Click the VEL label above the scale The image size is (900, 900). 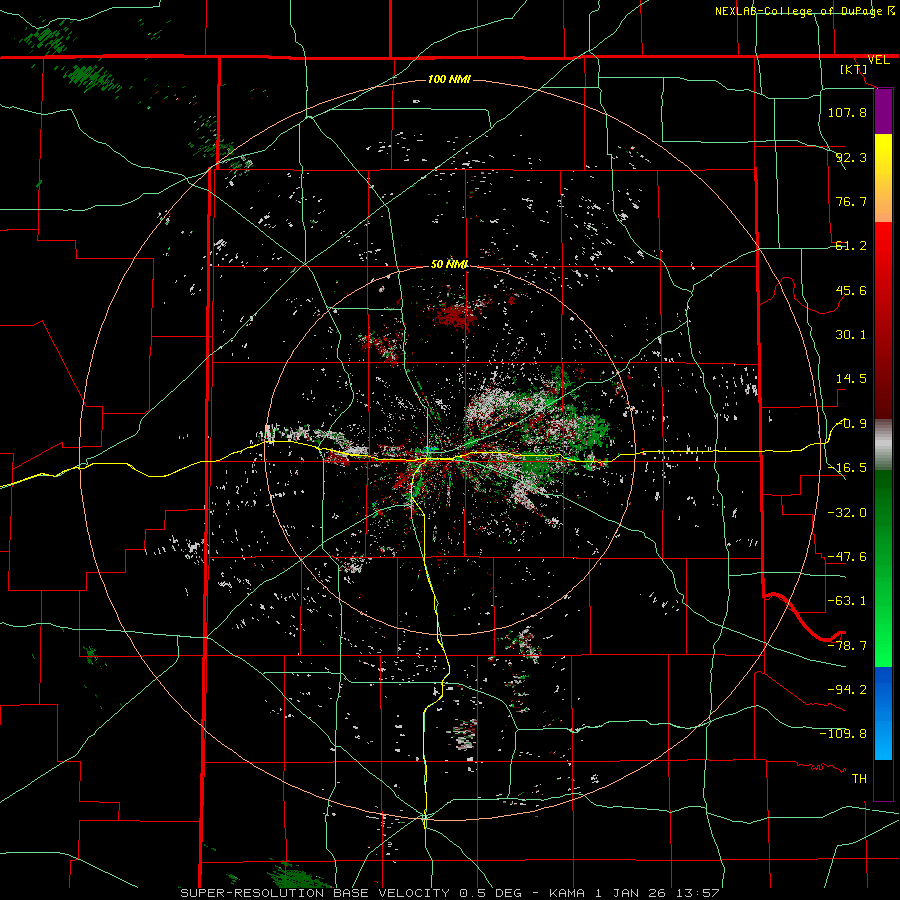click(878, 60)
